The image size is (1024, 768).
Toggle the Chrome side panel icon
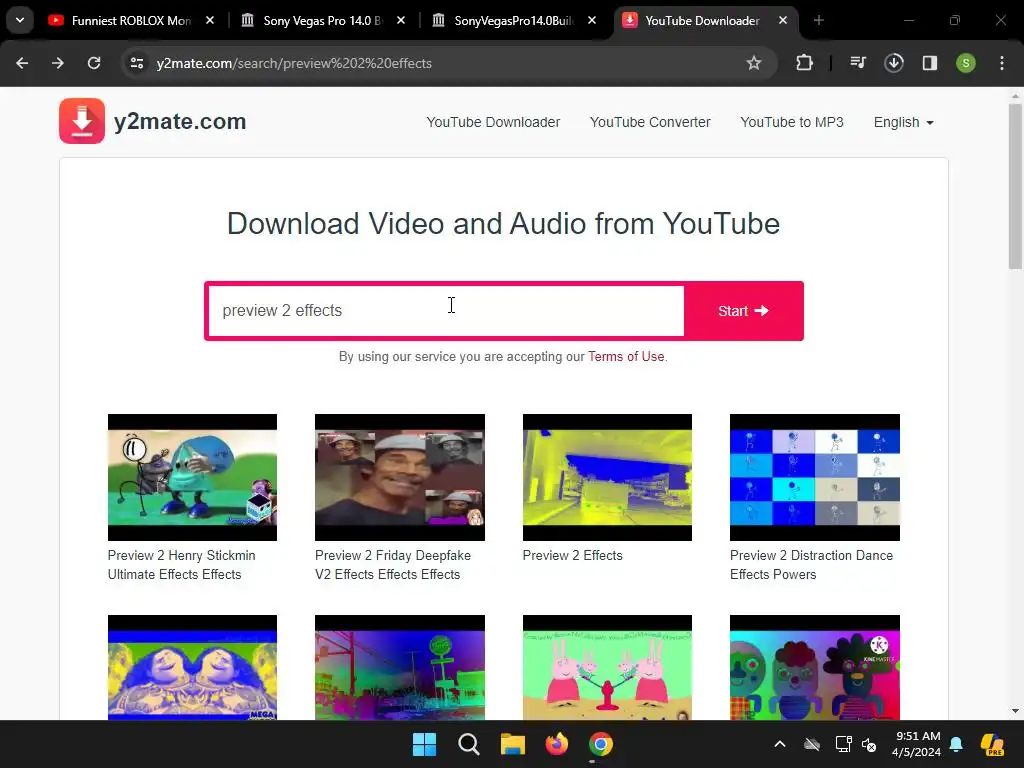coord(929,63)
